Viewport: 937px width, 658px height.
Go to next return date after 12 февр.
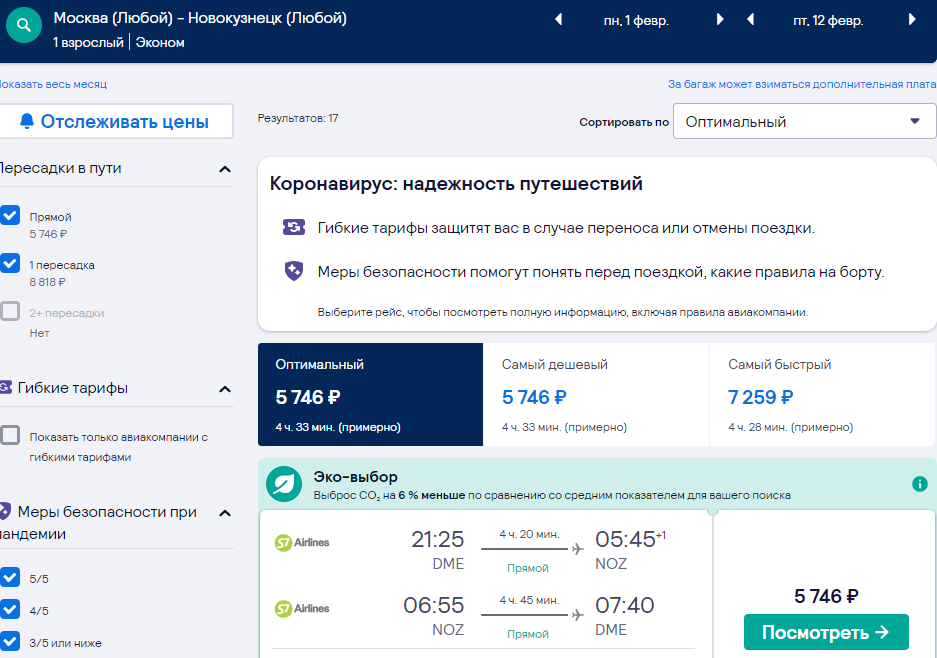[912, 20]
